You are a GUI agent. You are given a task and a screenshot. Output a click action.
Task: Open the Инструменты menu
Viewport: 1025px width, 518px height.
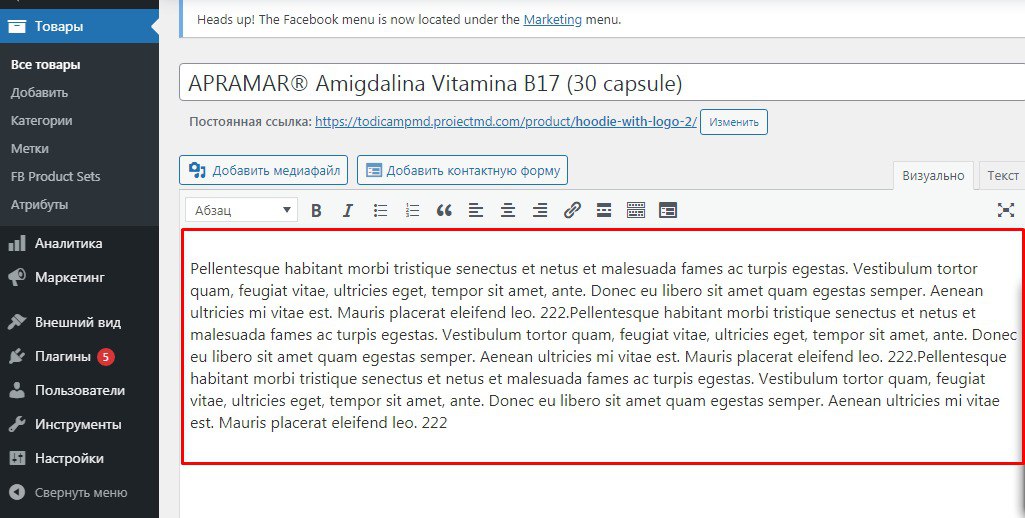click(79, 424)
